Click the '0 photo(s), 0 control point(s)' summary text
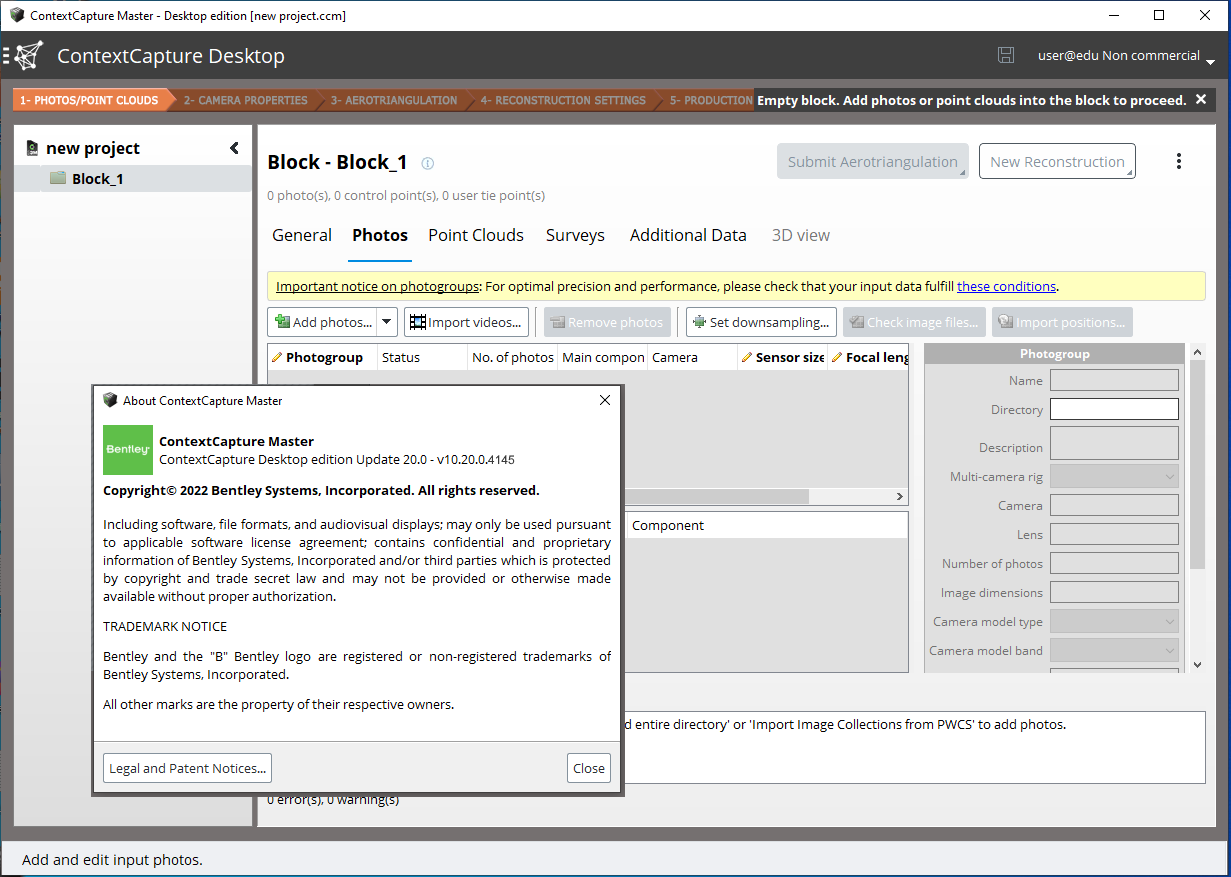The image size is (1231, 877). (406, 195)
